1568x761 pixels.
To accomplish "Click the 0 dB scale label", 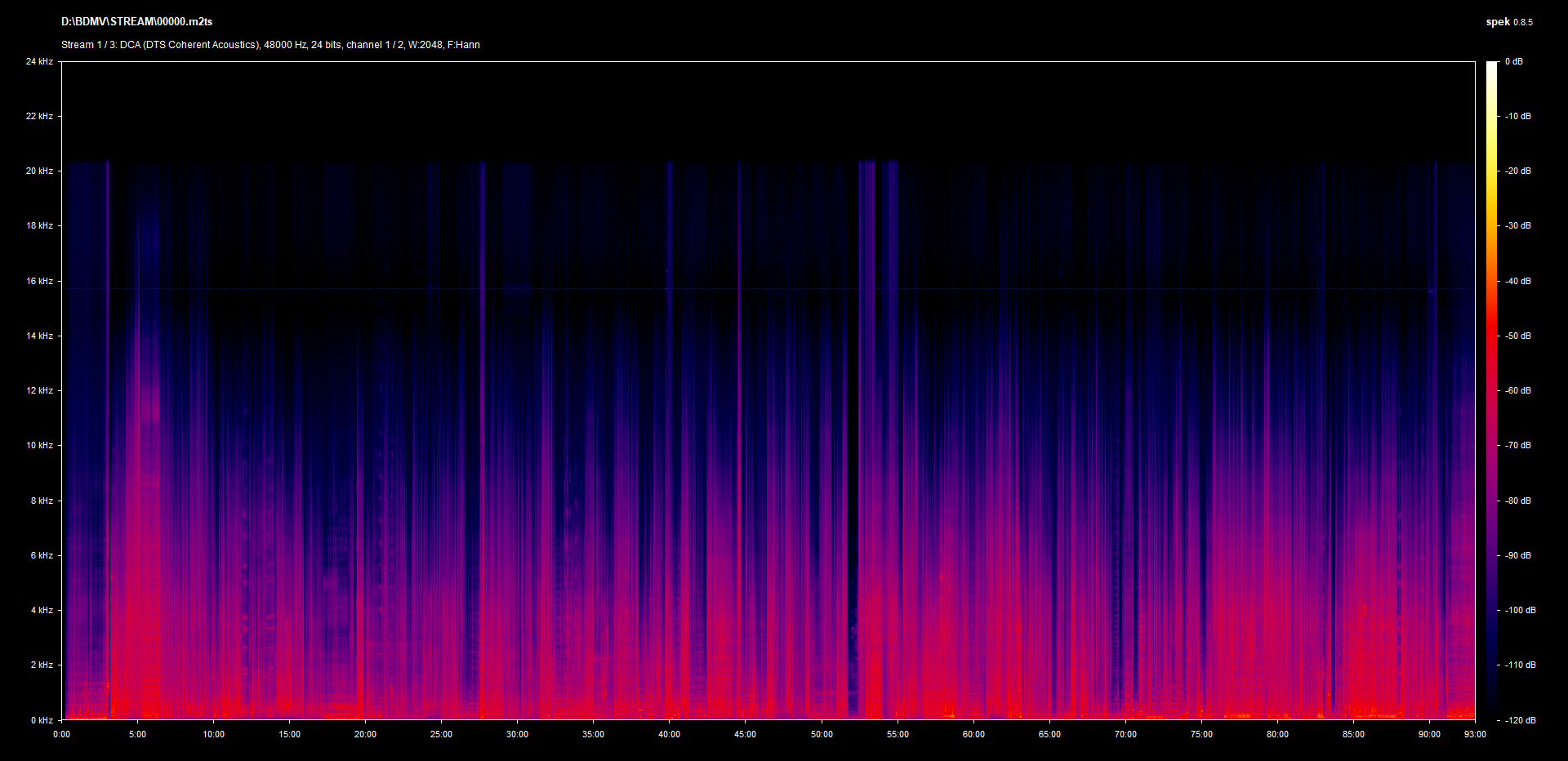I will click(x=1513, y=61).
